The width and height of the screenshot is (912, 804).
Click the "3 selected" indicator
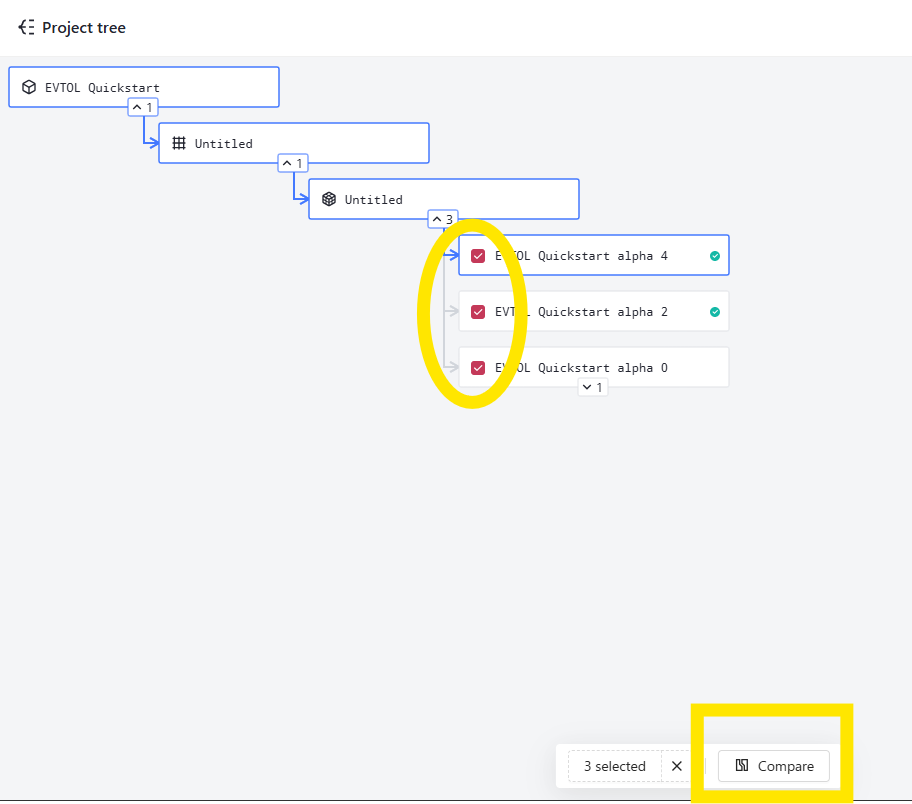tap(614, 766)
